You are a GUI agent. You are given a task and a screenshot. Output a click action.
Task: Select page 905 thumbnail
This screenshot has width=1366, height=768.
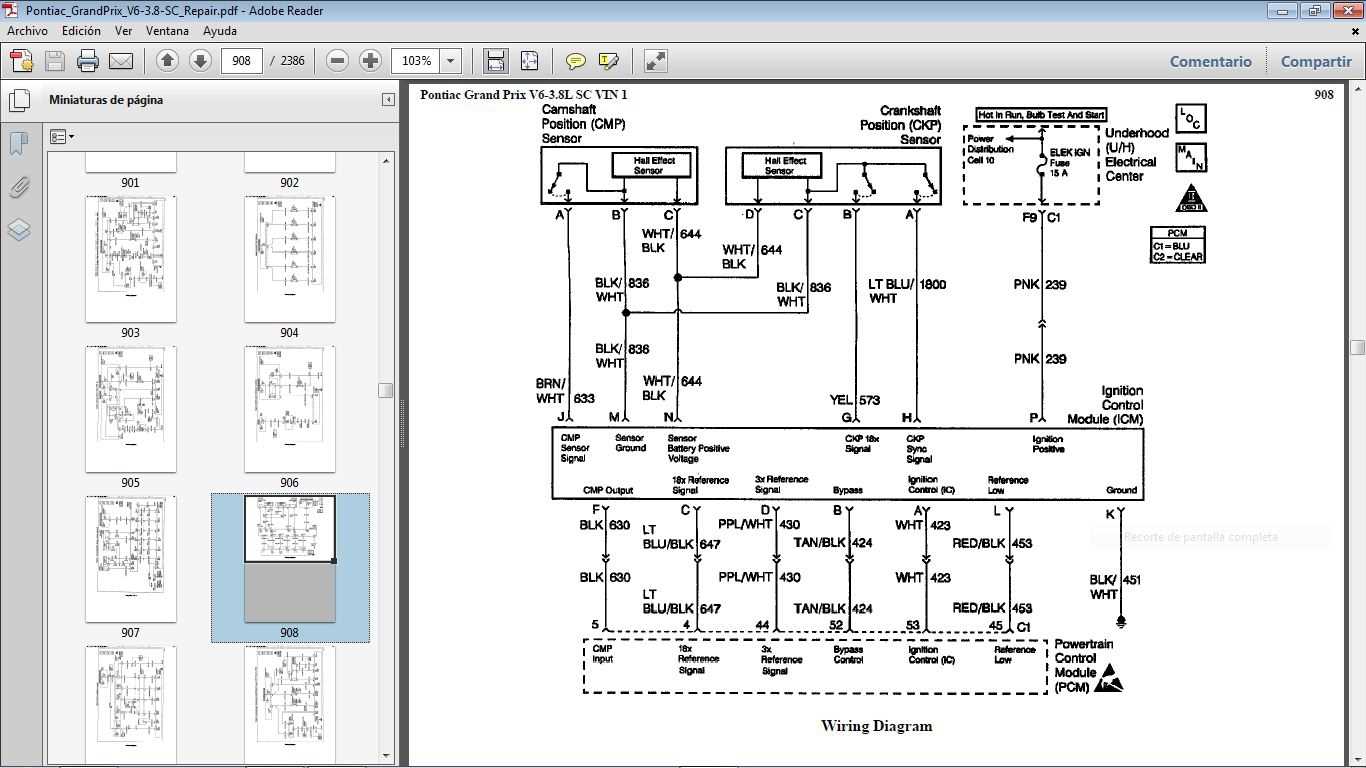pyautogui.click(x=130, y=409)
